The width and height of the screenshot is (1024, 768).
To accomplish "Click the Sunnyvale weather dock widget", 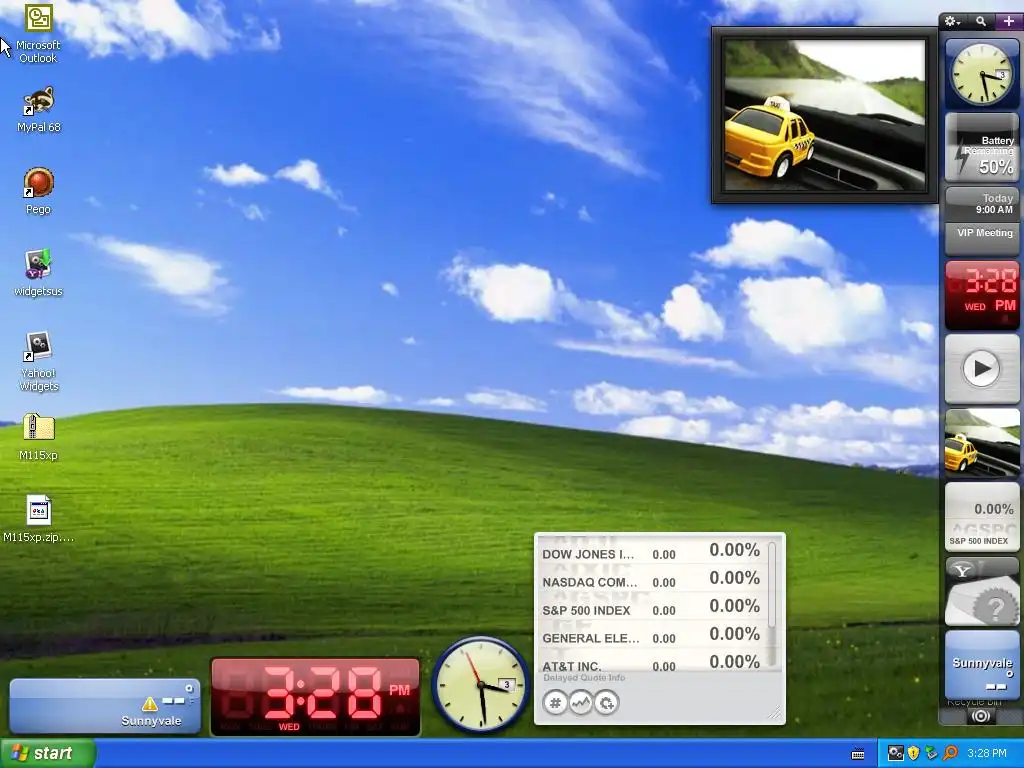I will [x=982, y=665].
